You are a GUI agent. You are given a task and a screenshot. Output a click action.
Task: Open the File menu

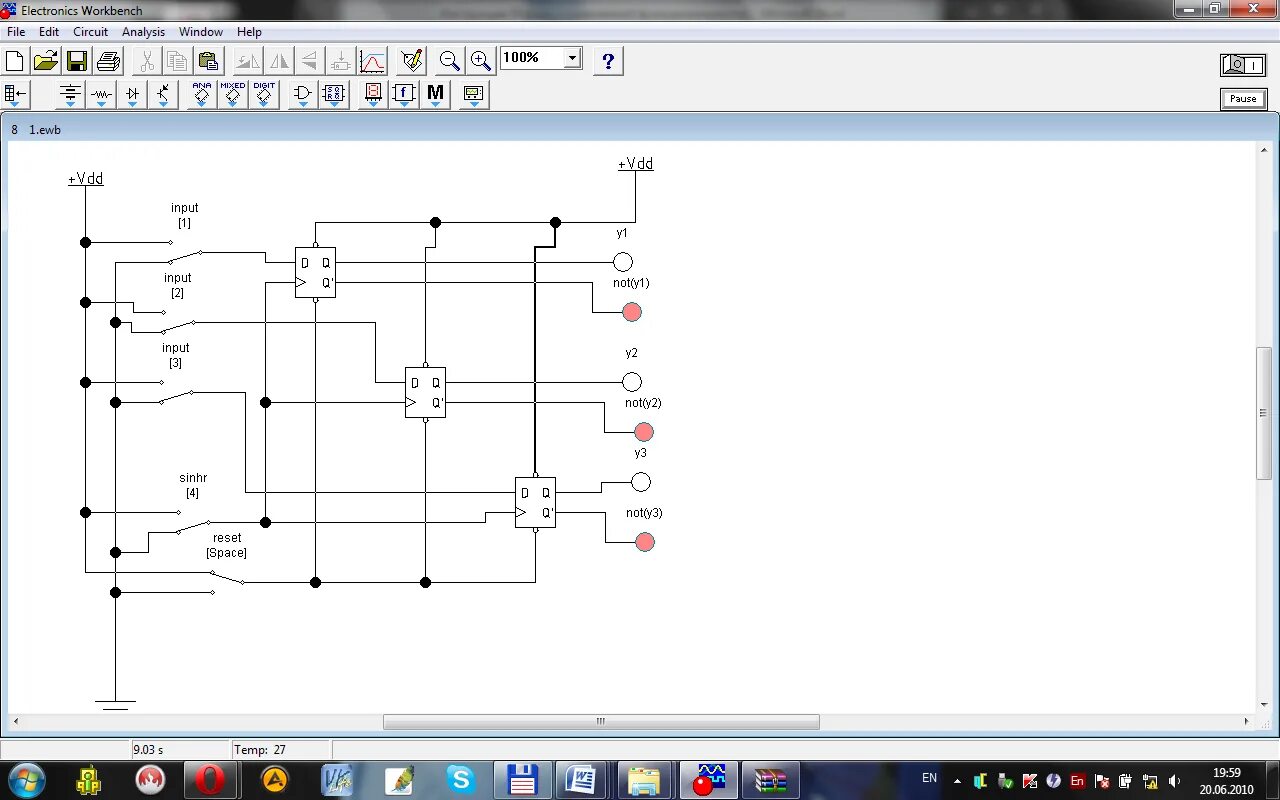16,32
